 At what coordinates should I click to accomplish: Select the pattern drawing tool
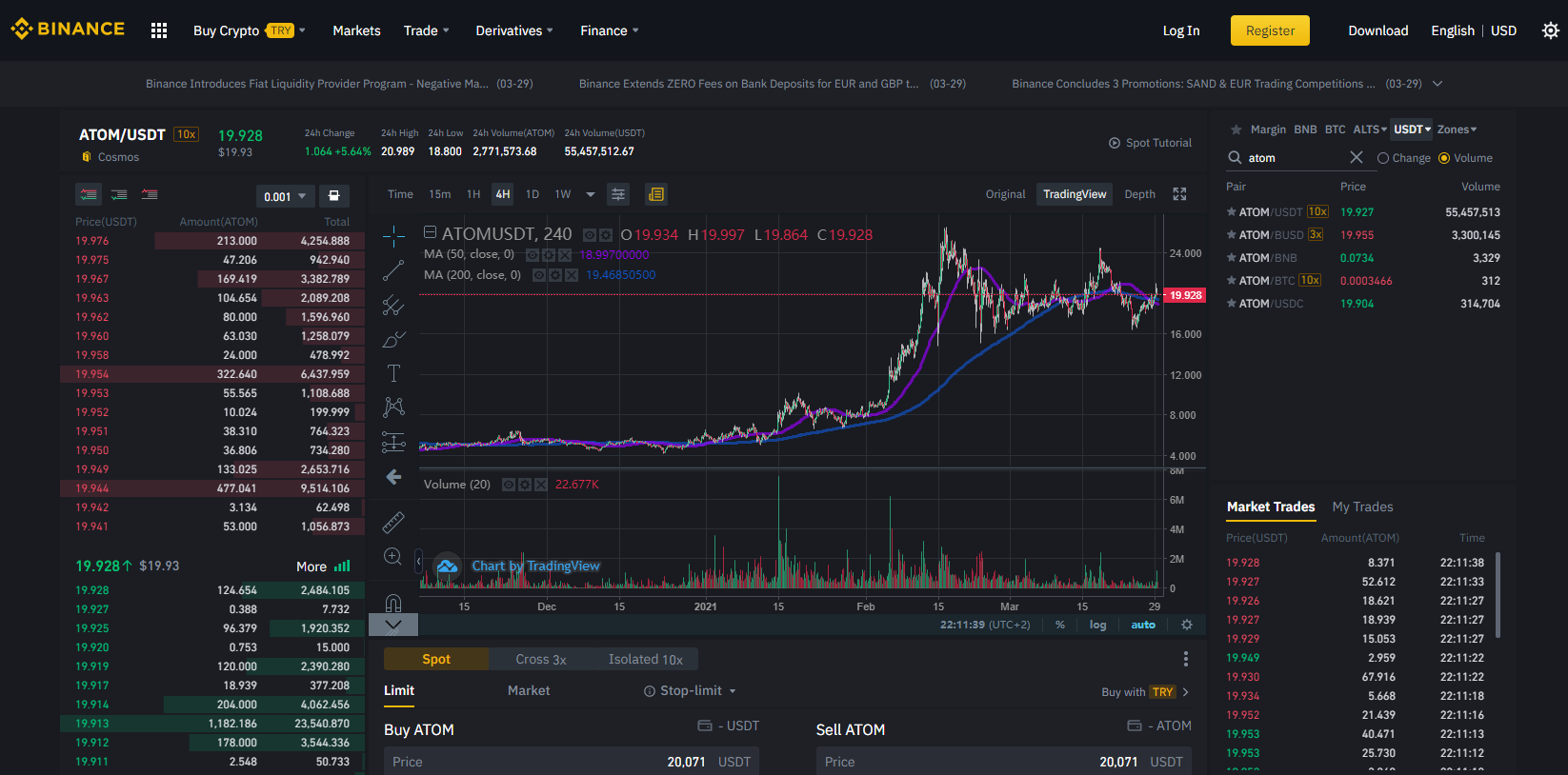393,407
